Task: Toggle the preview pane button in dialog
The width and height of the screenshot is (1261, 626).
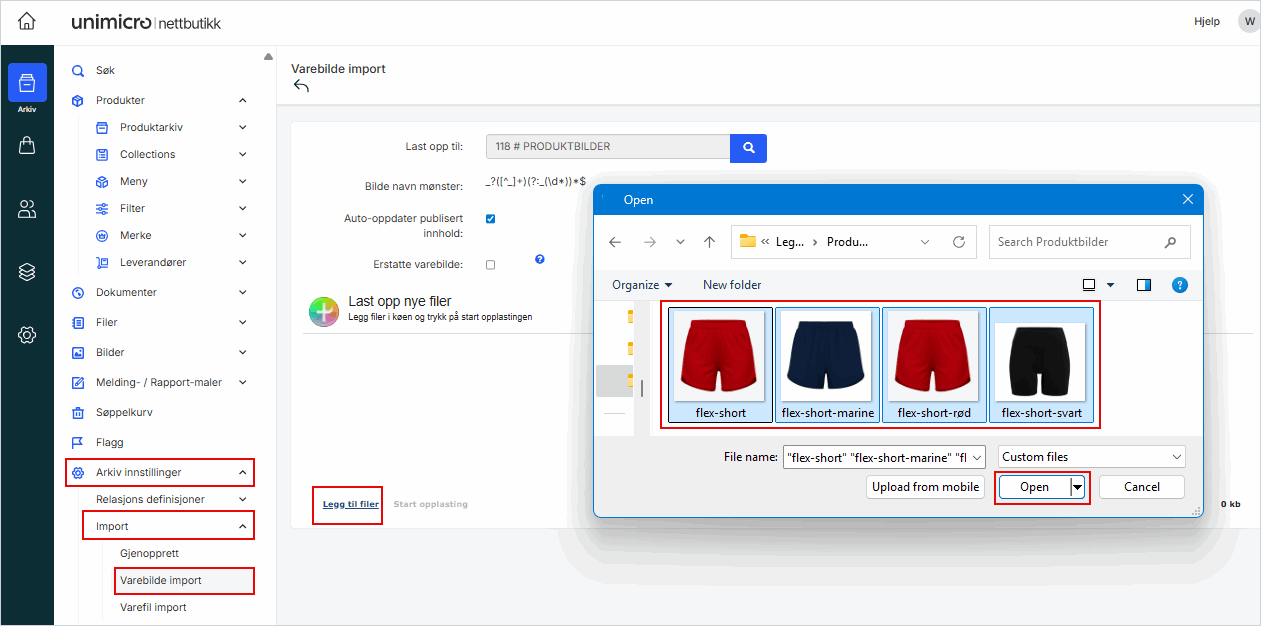Action: click(x=1144, y=285)
